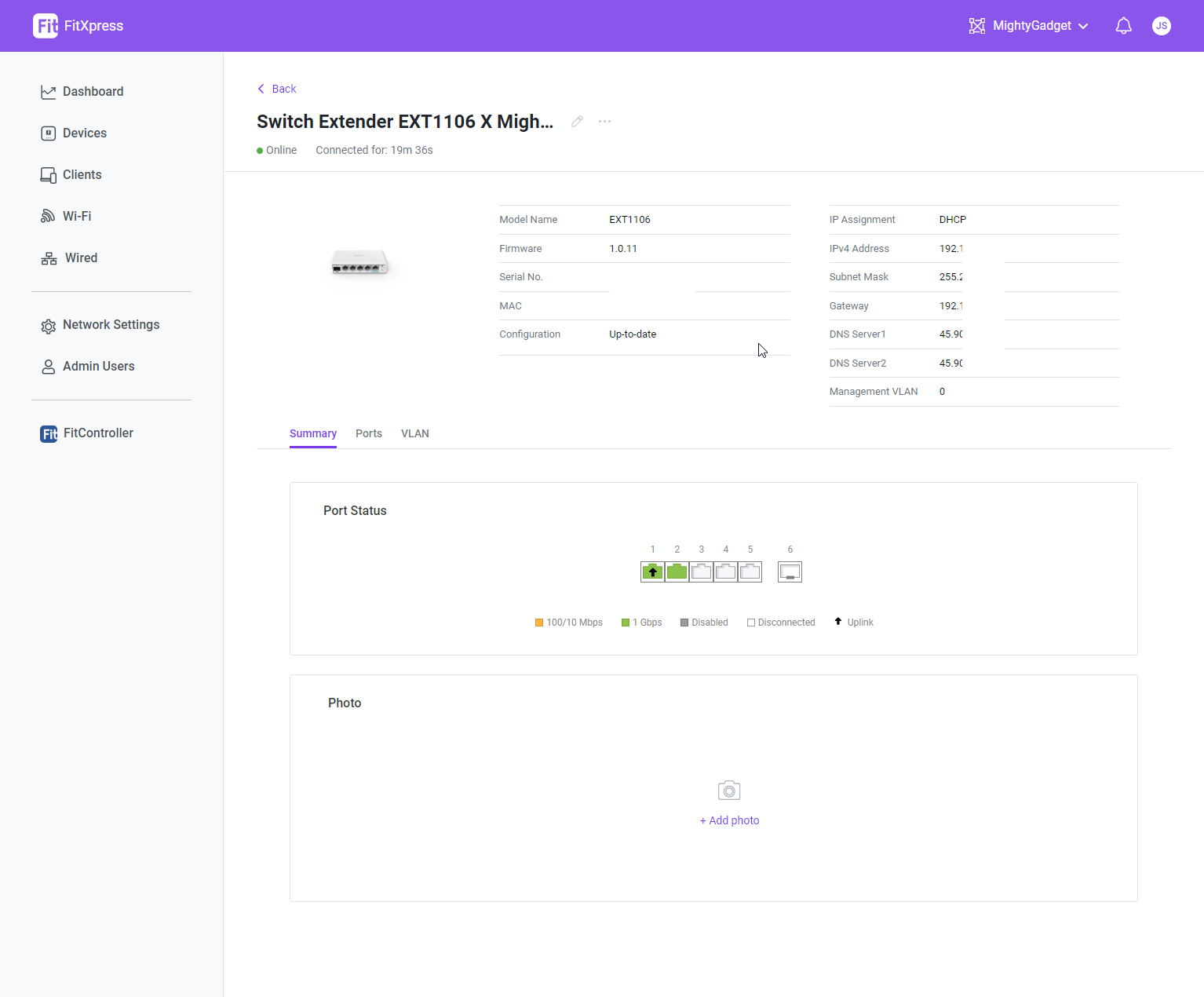Go back using the Back link
1204x997 pixels.
pos(277,89)
